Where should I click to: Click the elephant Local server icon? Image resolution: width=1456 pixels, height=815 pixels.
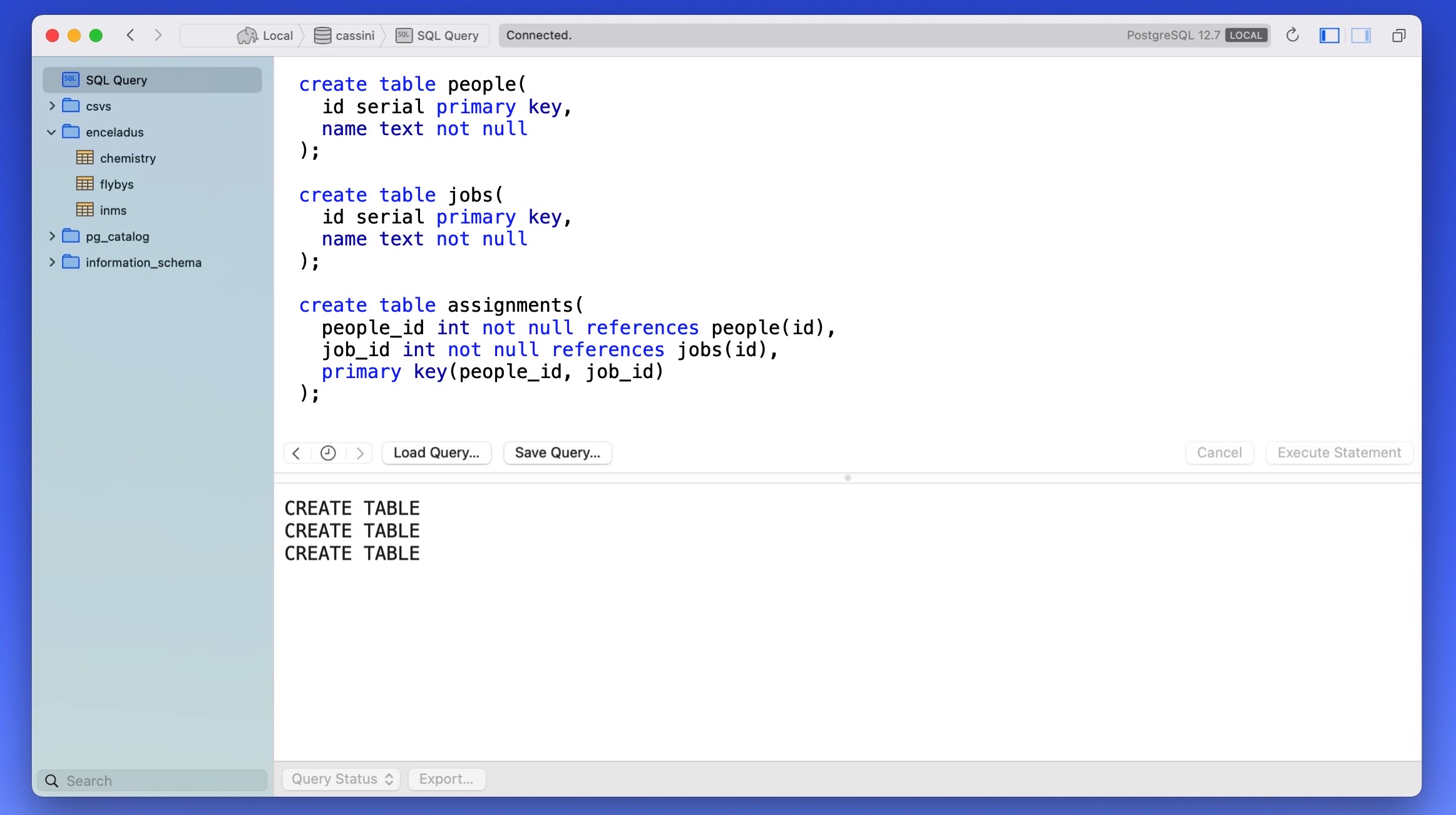247,36
